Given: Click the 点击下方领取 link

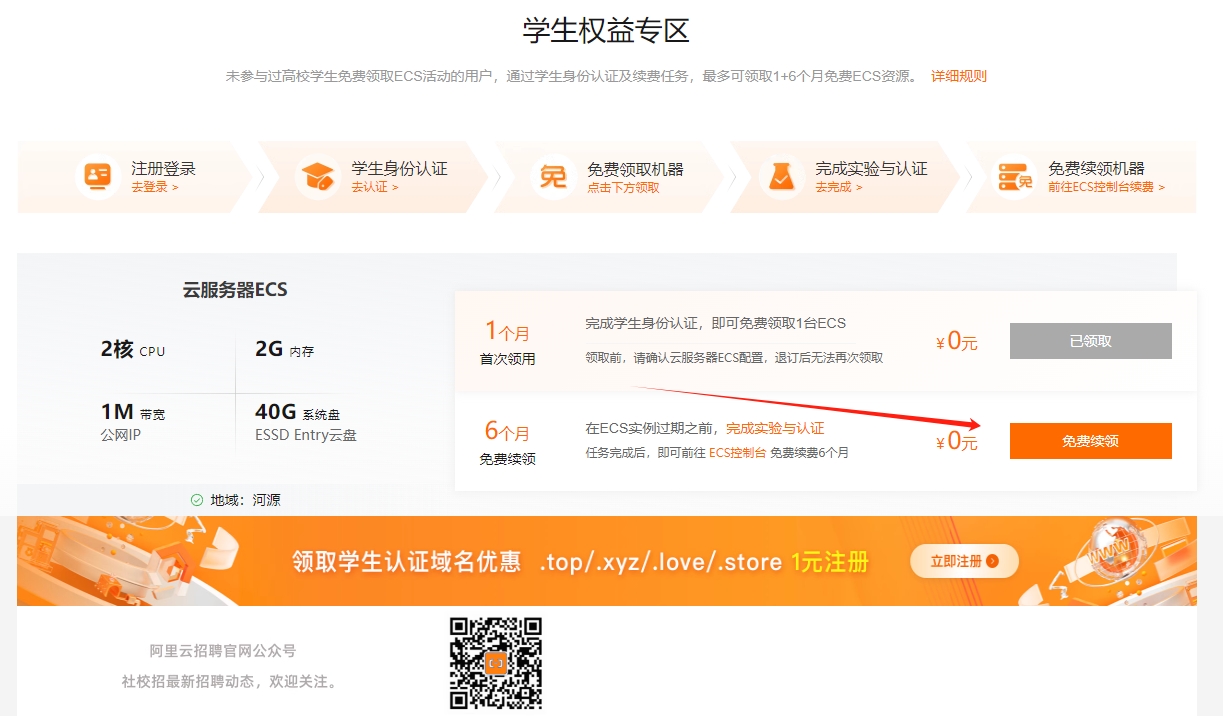Looking at the screenshot, I should [x=623, y=187].
